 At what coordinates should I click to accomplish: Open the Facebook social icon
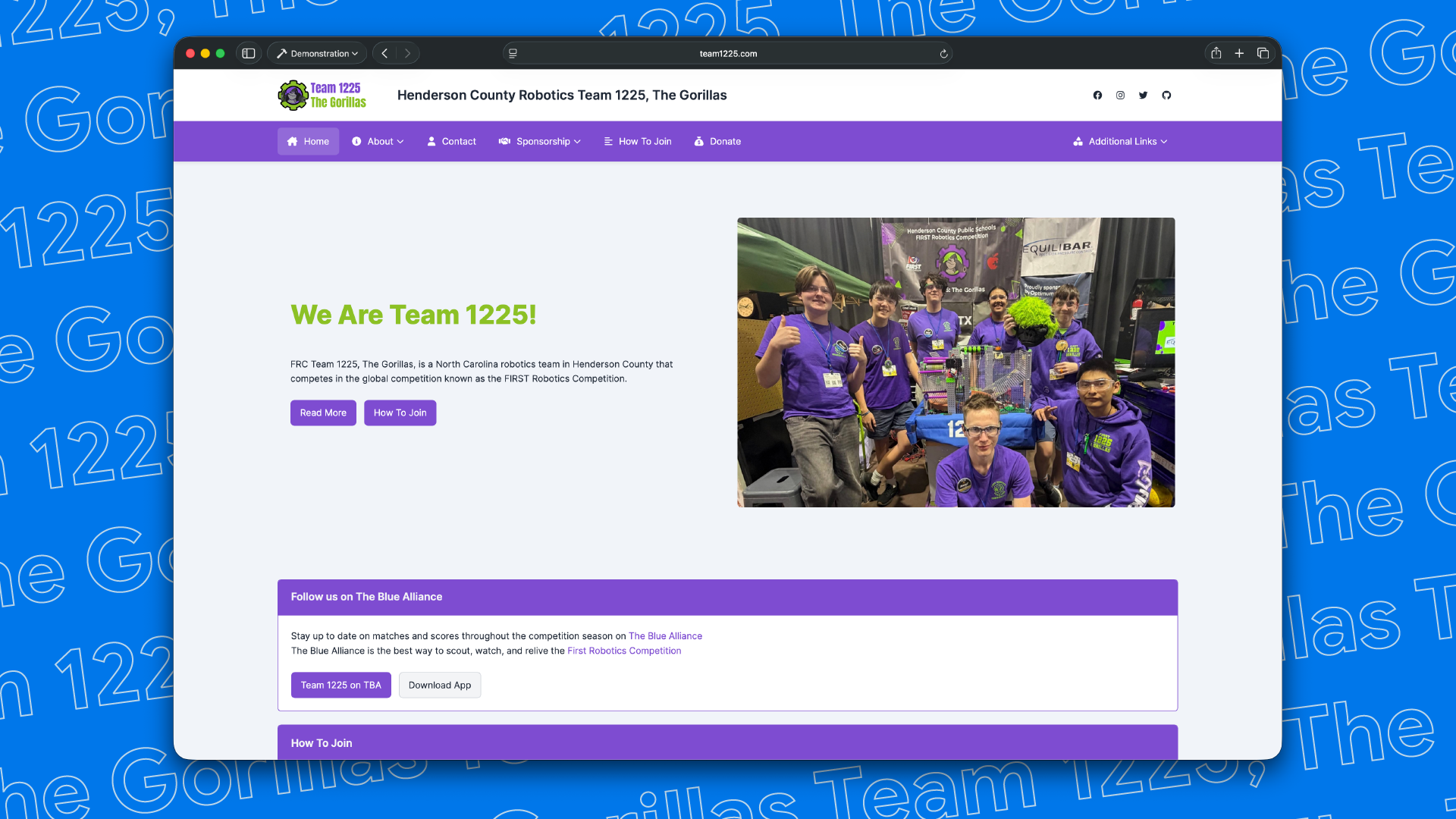point(1097,96)
